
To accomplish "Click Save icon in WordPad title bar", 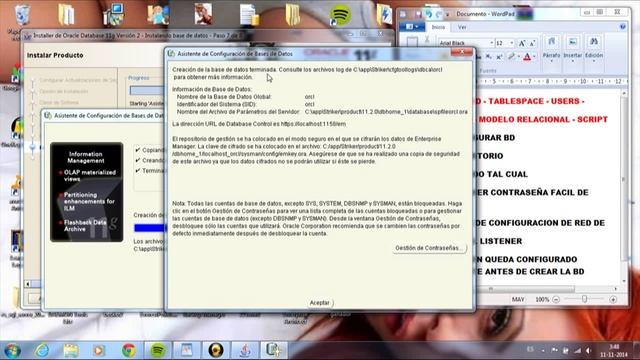I will pyautogui.click(x=418, y=14).
